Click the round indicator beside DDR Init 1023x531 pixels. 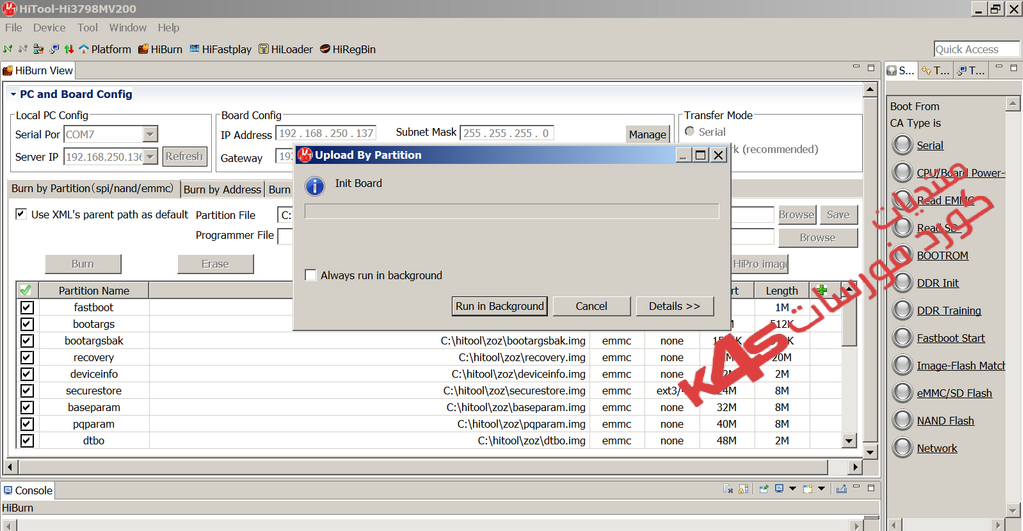902,282
